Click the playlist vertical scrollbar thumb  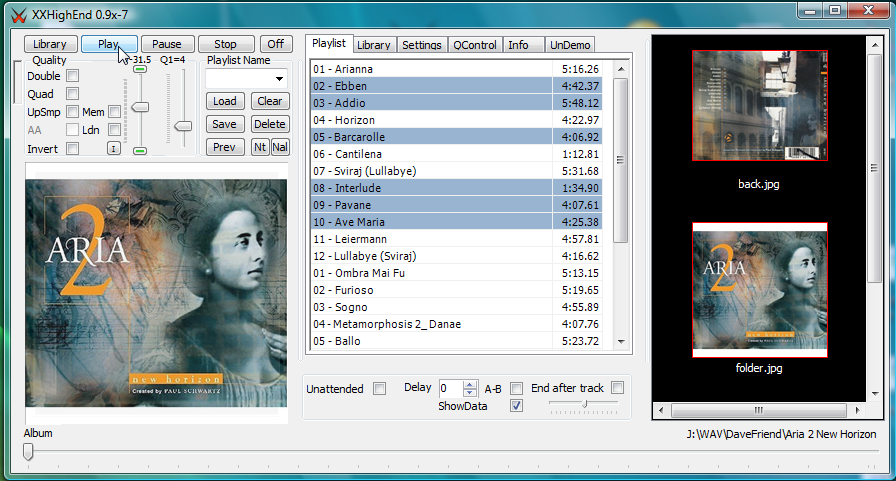(x=621, y=161)
